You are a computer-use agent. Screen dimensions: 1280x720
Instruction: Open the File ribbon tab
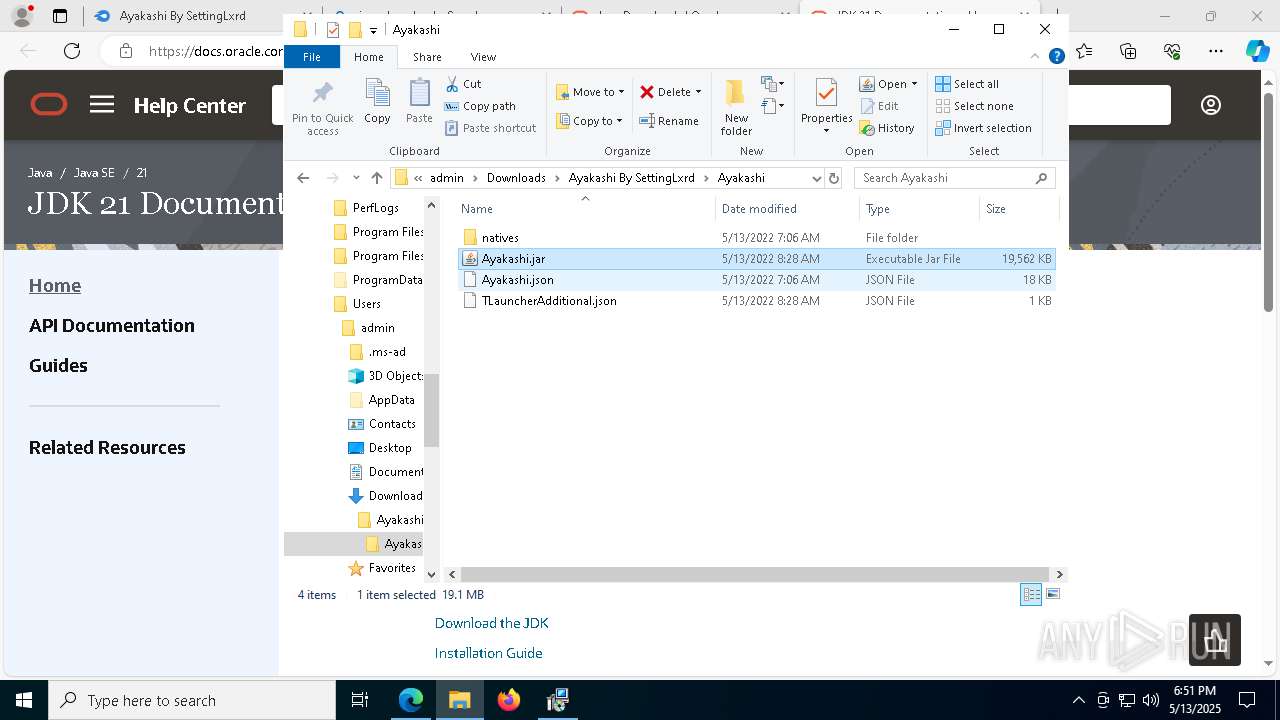[312, 57]
